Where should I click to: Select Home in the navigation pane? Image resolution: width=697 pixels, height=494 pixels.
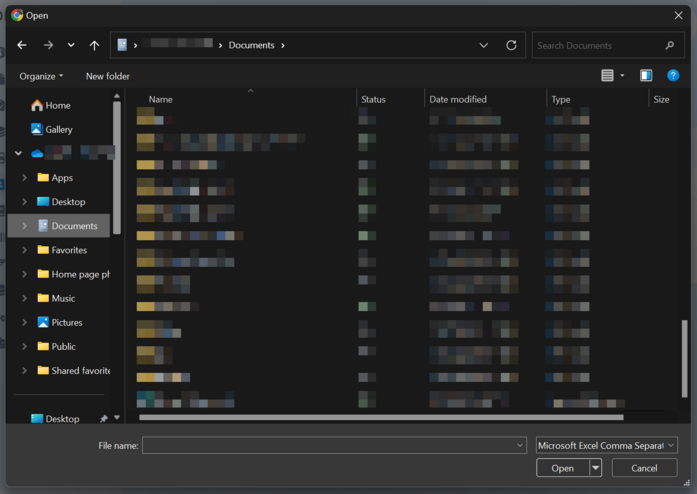coord(57,105)
